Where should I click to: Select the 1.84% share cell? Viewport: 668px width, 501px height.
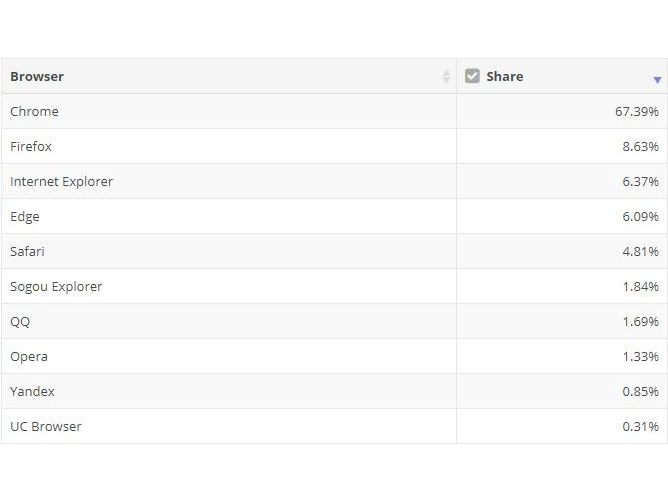[640, 287]
